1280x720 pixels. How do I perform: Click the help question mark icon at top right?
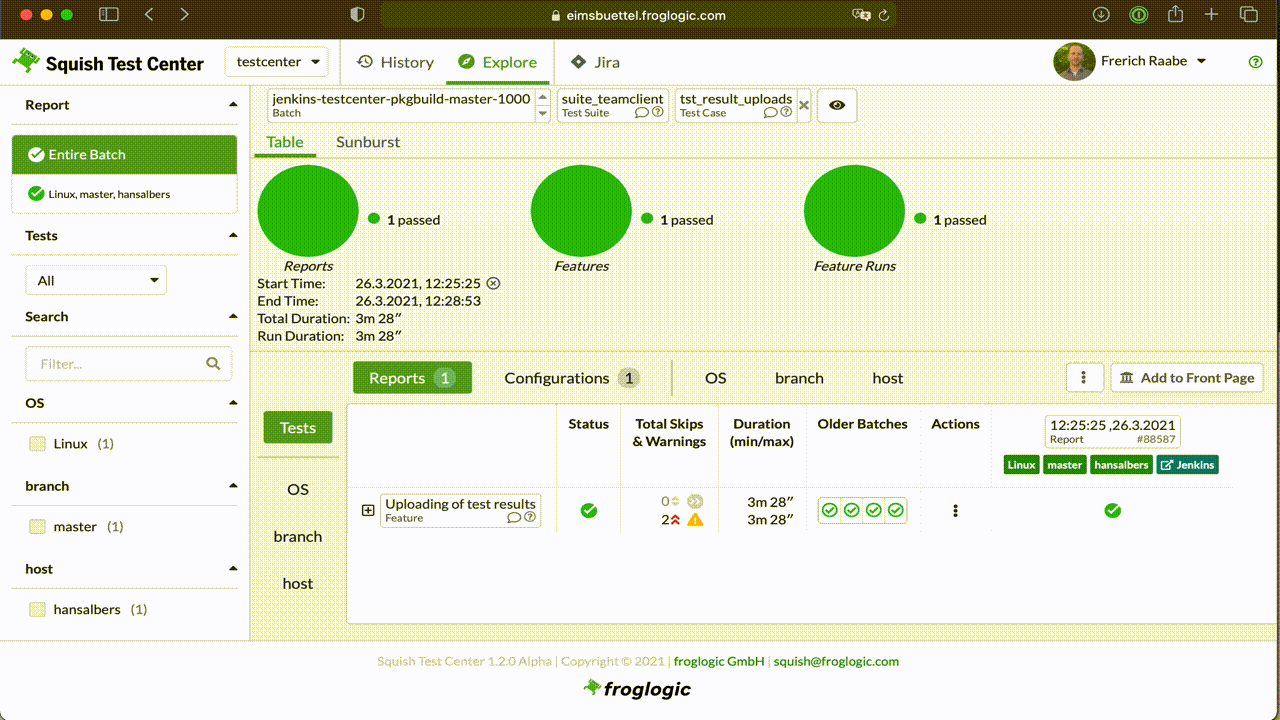1256,62
